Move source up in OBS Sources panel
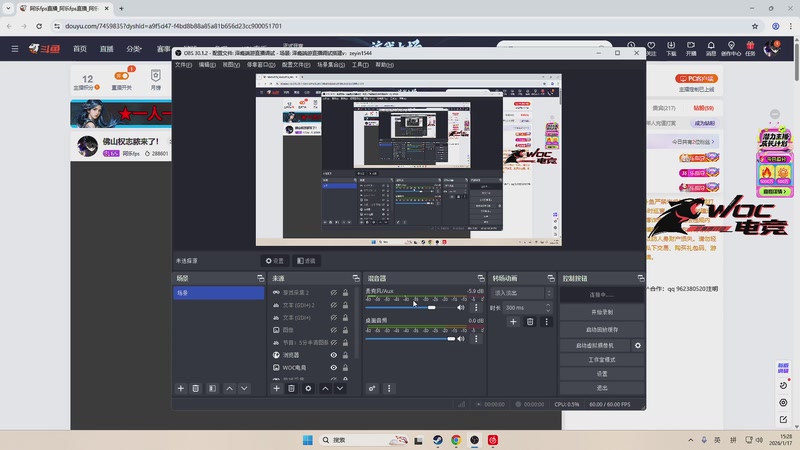The width and height of the screenshot is (800, 450). pyautogui.click(x=325, y=388)
